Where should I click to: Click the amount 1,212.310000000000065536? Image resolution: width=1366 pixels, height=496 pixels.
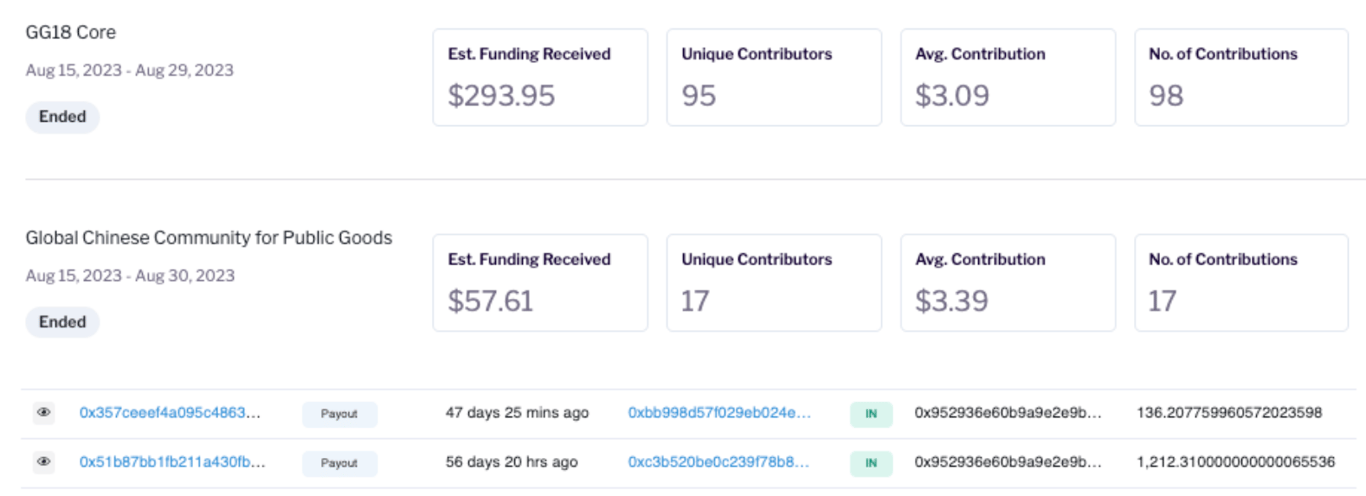[x=1235, y=462]
